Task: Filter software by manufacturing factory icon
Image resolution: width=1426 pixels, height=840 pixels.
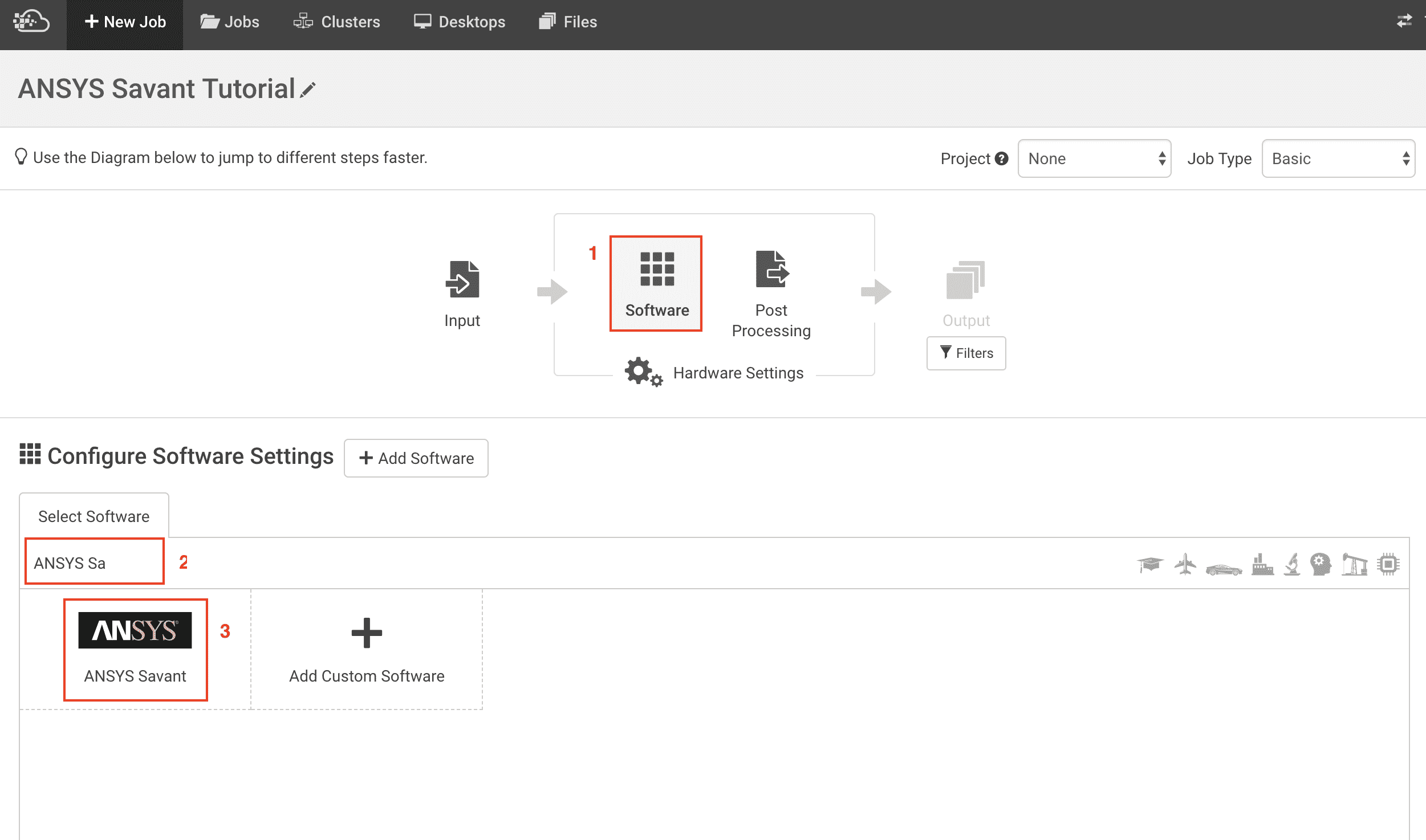Action: [x=1262, y=564]
